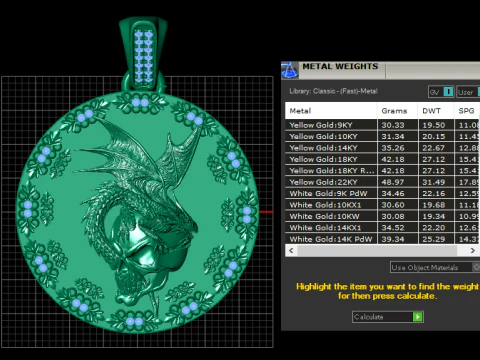Screen dimensions: 480x360
Task: Click the green Calculate arrow icon
Action: tap(418, 317)
